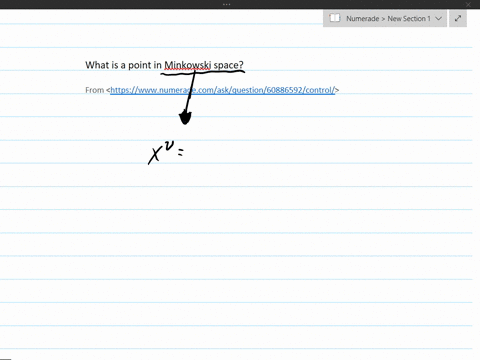Close the window with X button

click(x=468, y=4)
